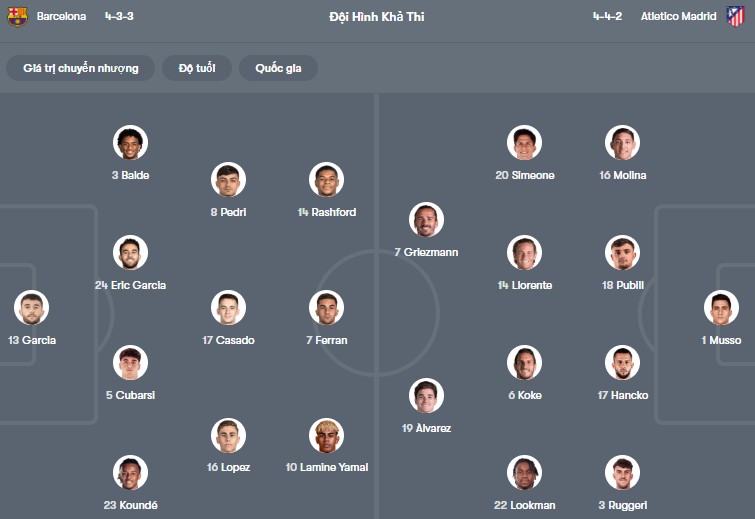Open Pedri's player avatar

click(x=228, y=180)
